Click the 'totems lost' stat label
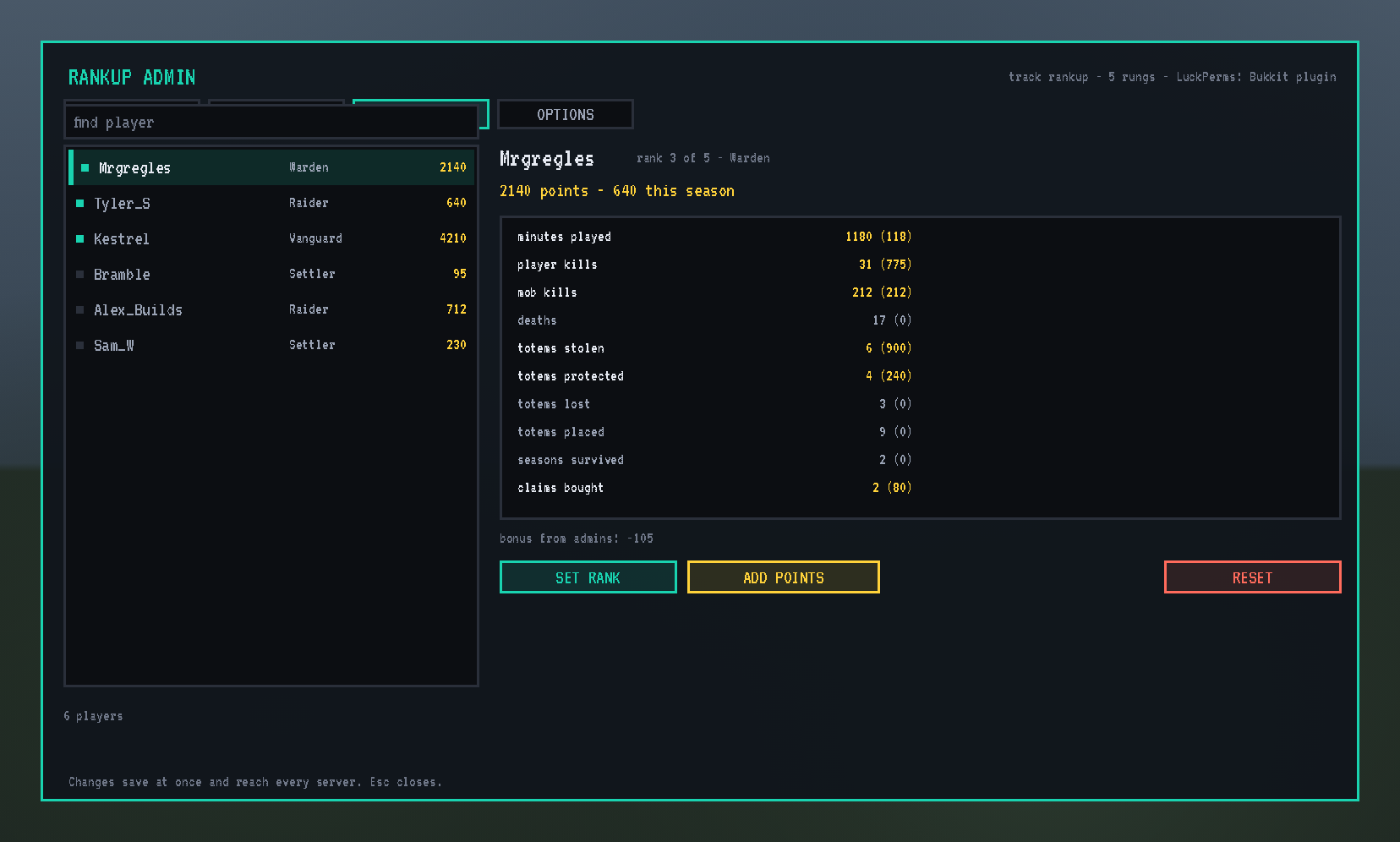The image size is (1400, 842). [554, 404]
